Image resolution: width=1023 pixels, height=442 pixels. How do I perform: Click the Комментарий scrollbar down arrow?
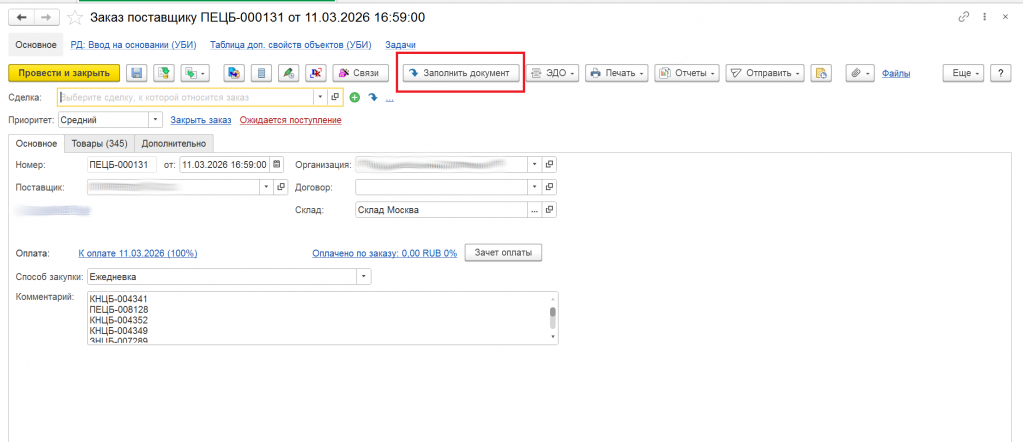pos(553,338)
